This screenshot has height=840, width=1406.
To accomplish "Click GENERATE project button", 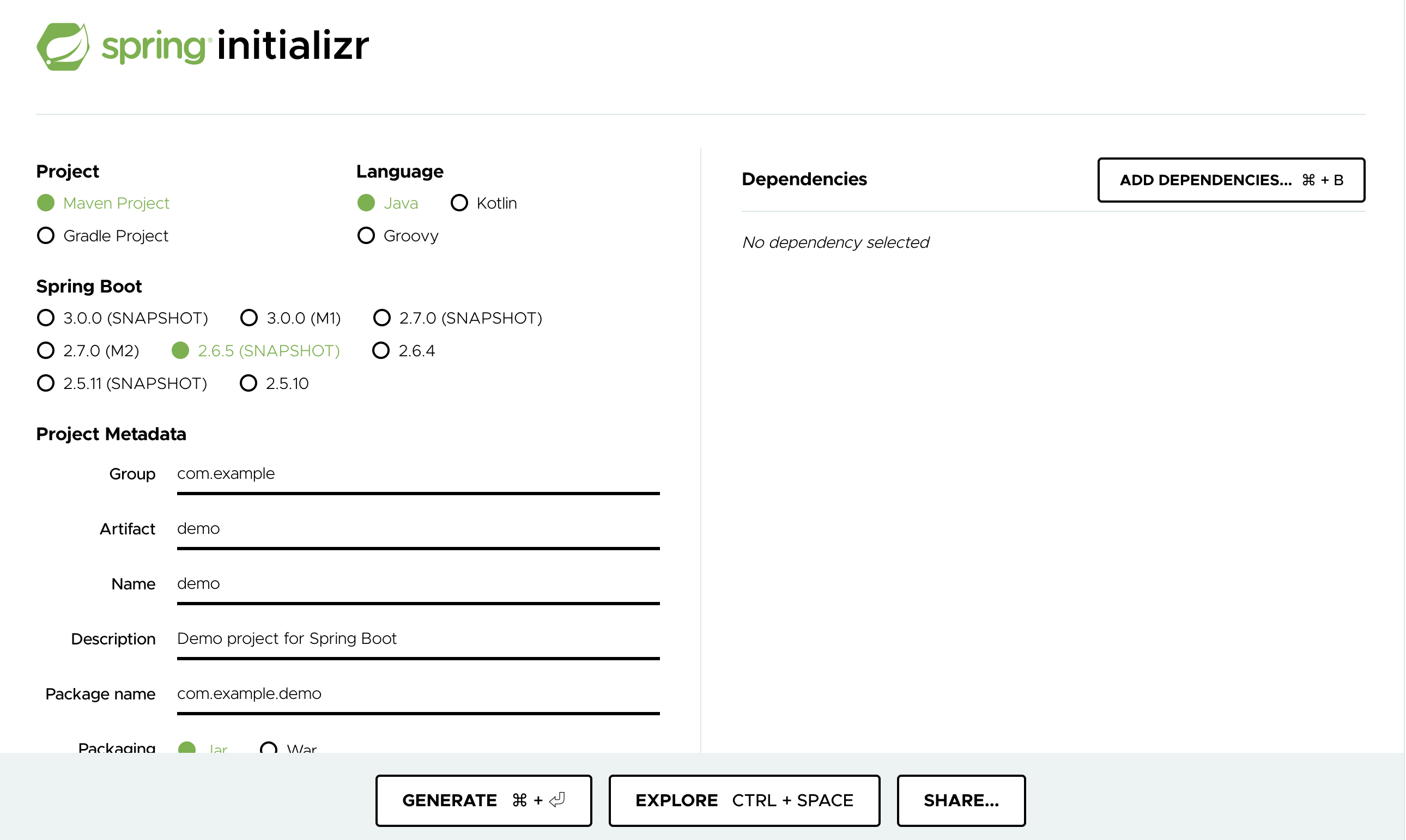I will [x=484, y=800].
